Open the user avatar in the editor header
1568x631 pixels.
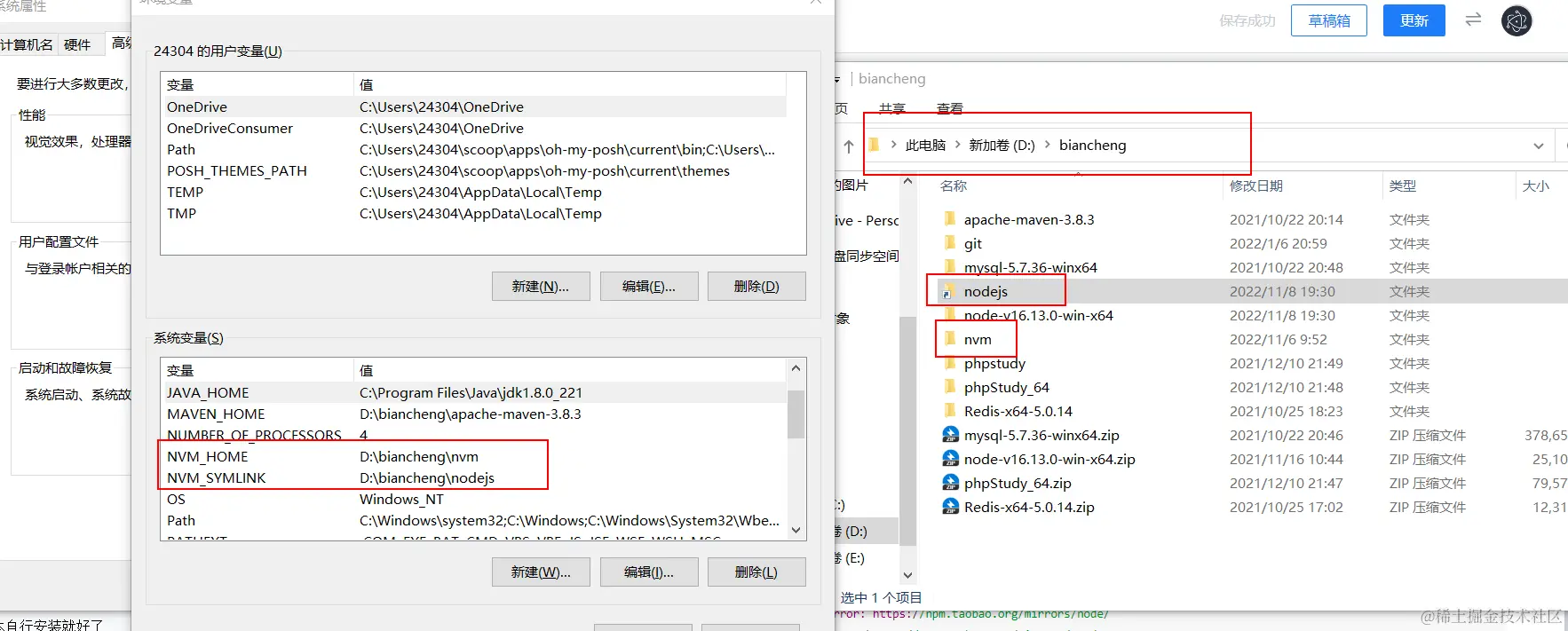coord(1517,20)
